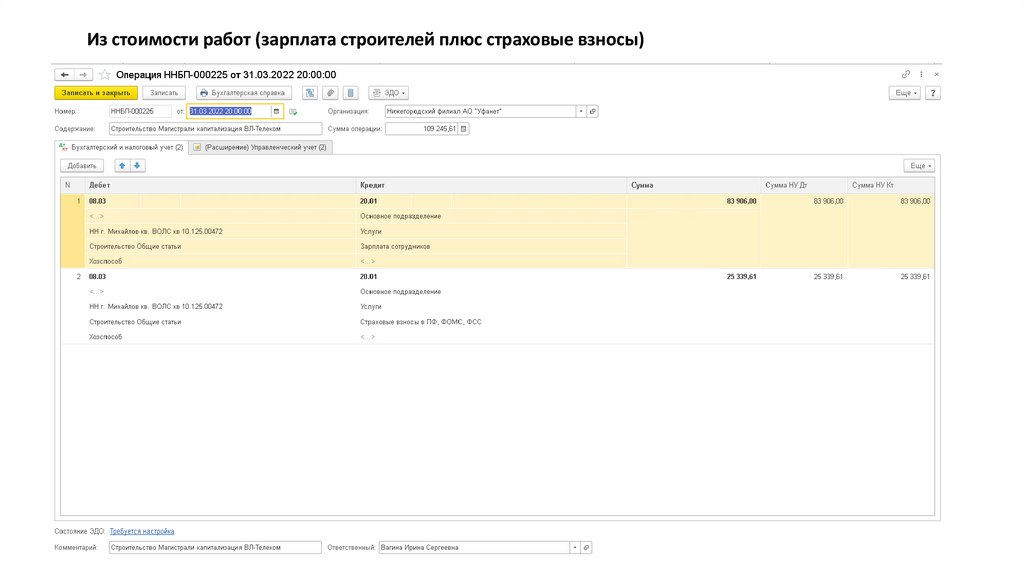This screenshot has width=1024, height=574.
Task: Click the Бухгалтерская справка print button
Action: pos(241,92)
